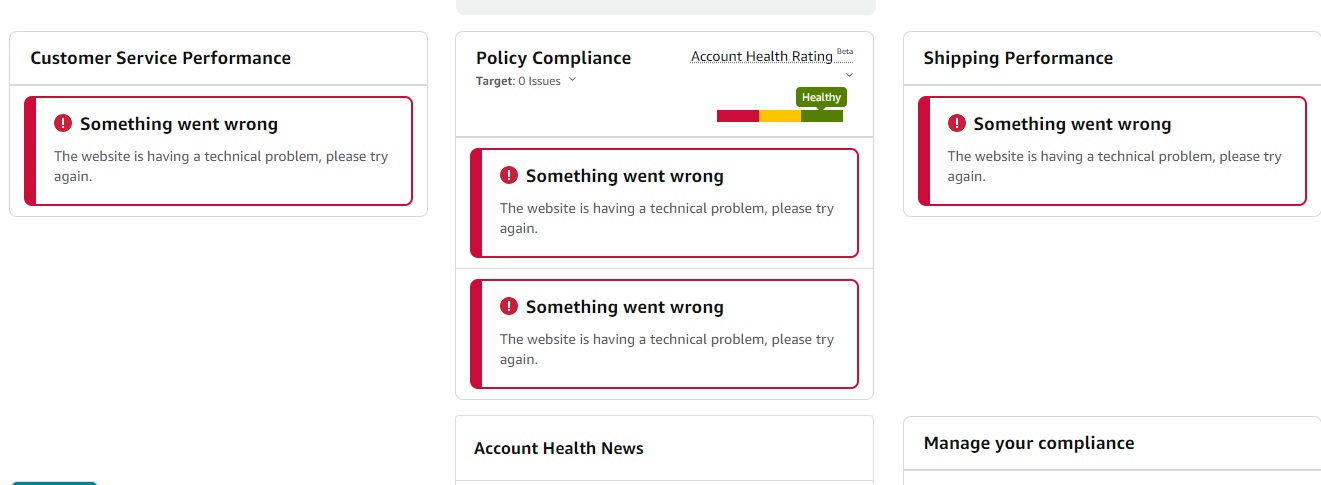Open the Customer Service Performance heading

pyautogui.click(x=161, y=58)
